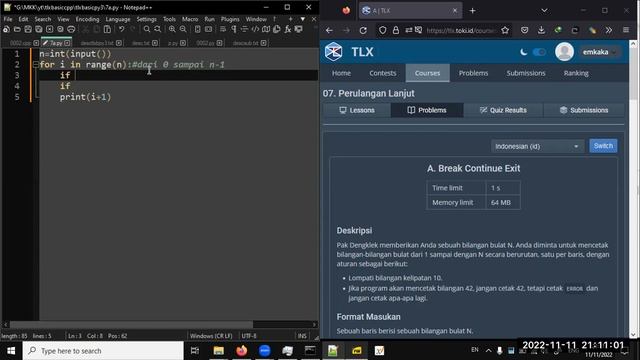This screenshot has height=360, width=640.
Task: Click the Save All icon in Notepad++ toolbar
Action: [39, 29]
